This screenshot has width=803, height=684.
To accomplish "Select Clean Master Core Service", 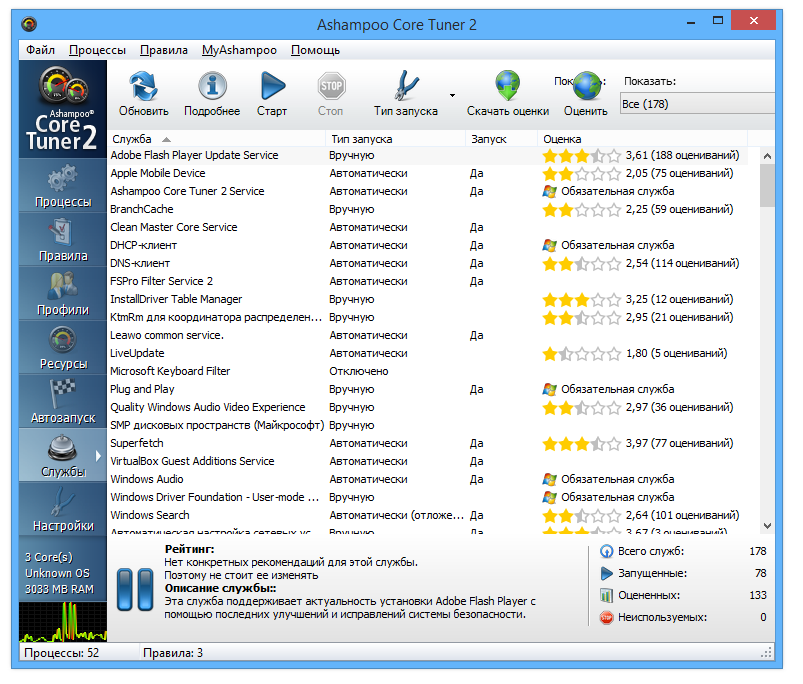I will (x=428, y=227).
